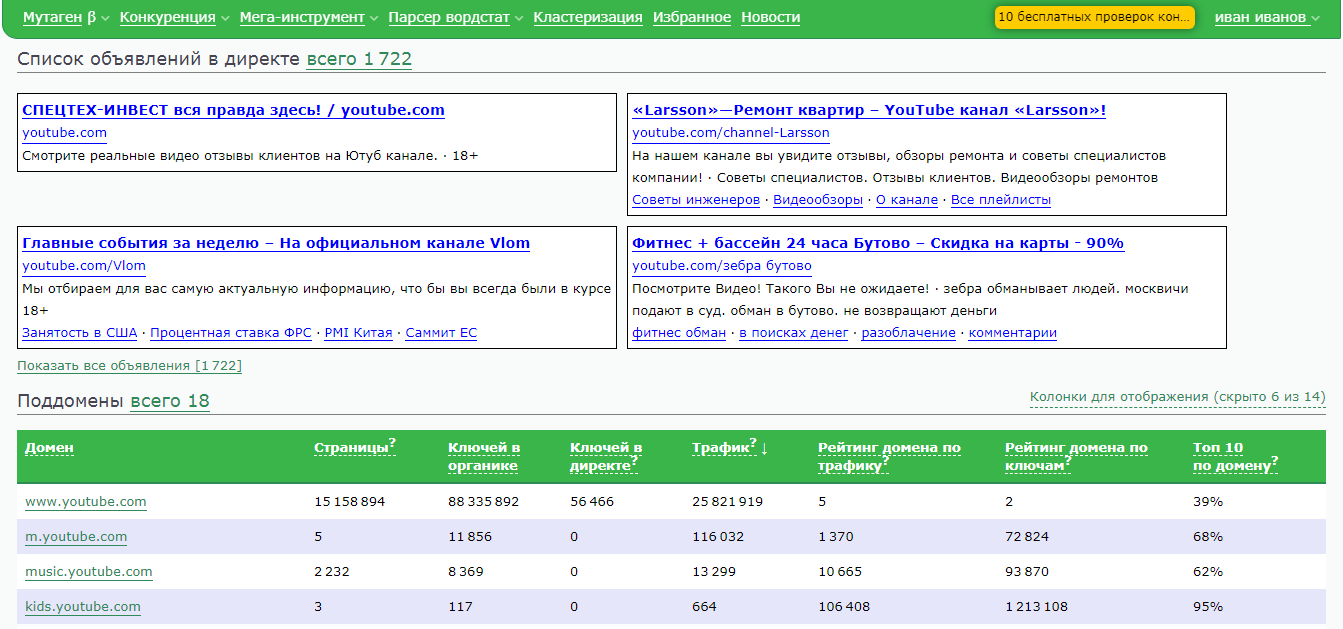The image size is (1343, 629).
Task: Click the youtube.com/Vlom URL
Action: pyautogui.click(x=84, y=266)
